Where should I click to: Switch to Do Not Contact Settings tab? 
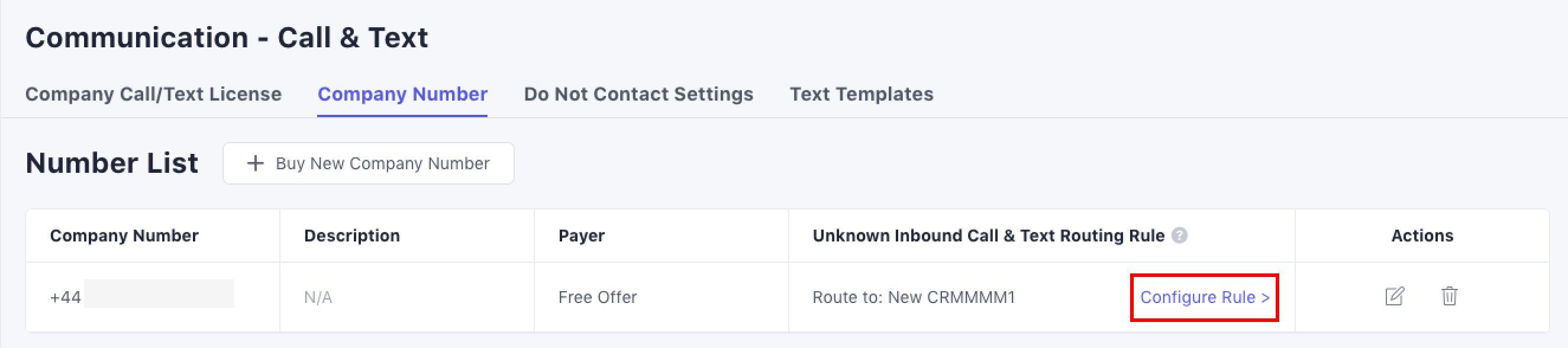[638, 94]
